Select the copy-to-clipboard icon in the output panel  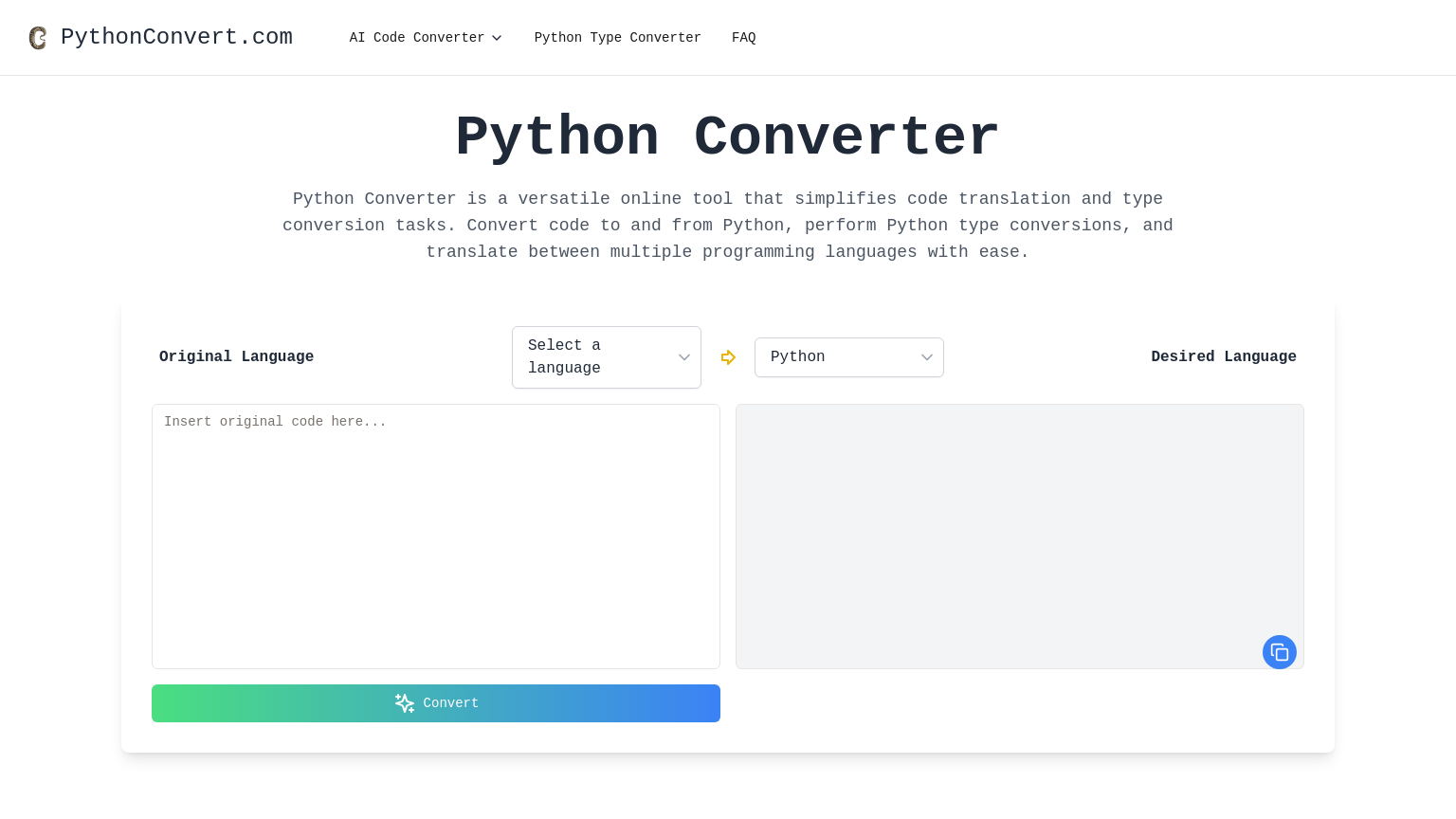(x=1280, y=652)
